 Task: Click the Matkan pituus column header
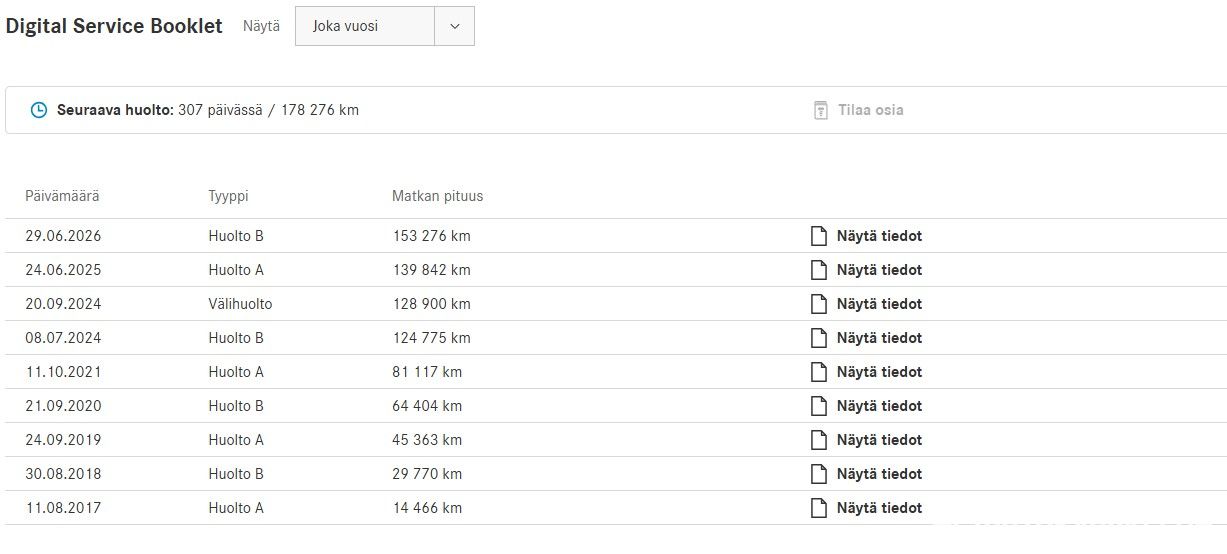click(x=437, y=196)
